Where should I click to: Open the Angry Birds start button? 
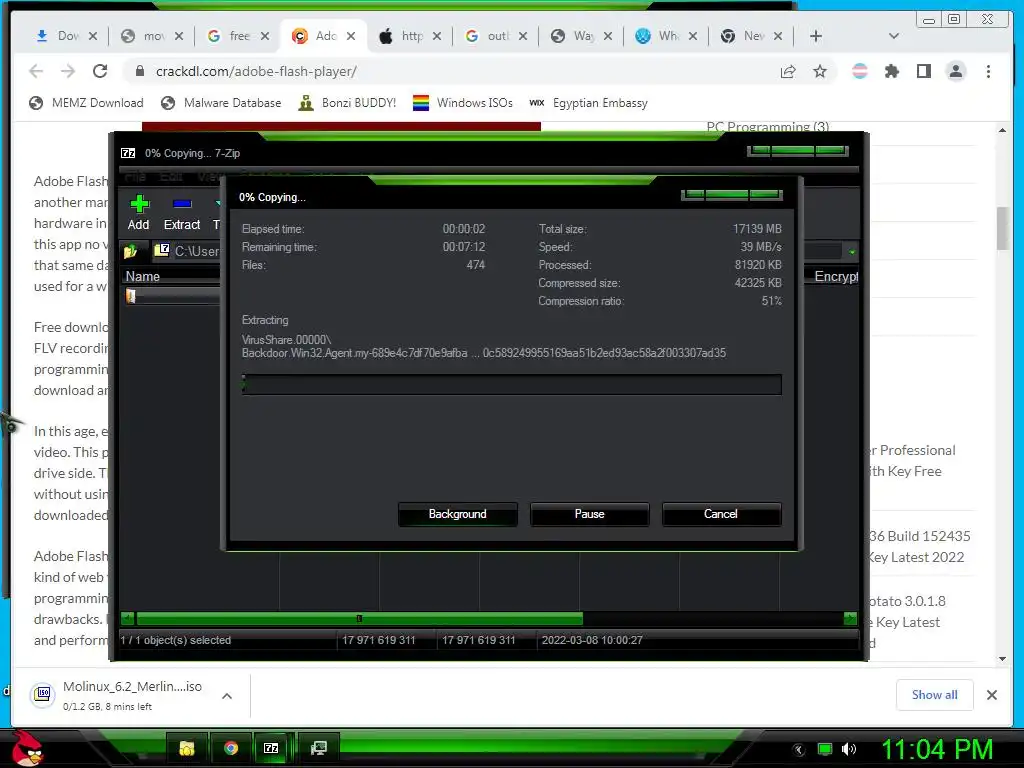pos(27,748)
